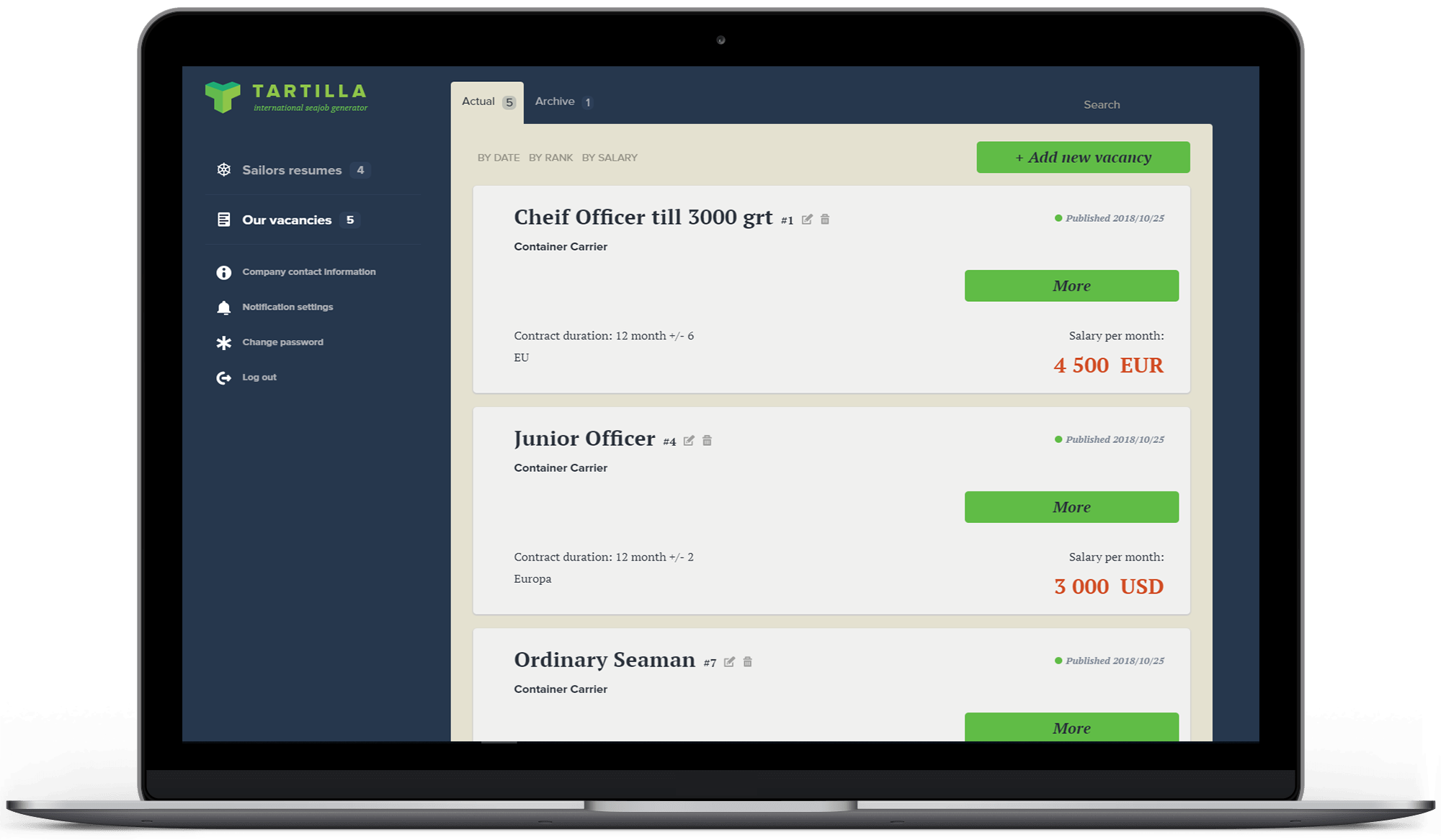Toggle edit icon for Ordinary Seaman vacancy

(729, 662)
